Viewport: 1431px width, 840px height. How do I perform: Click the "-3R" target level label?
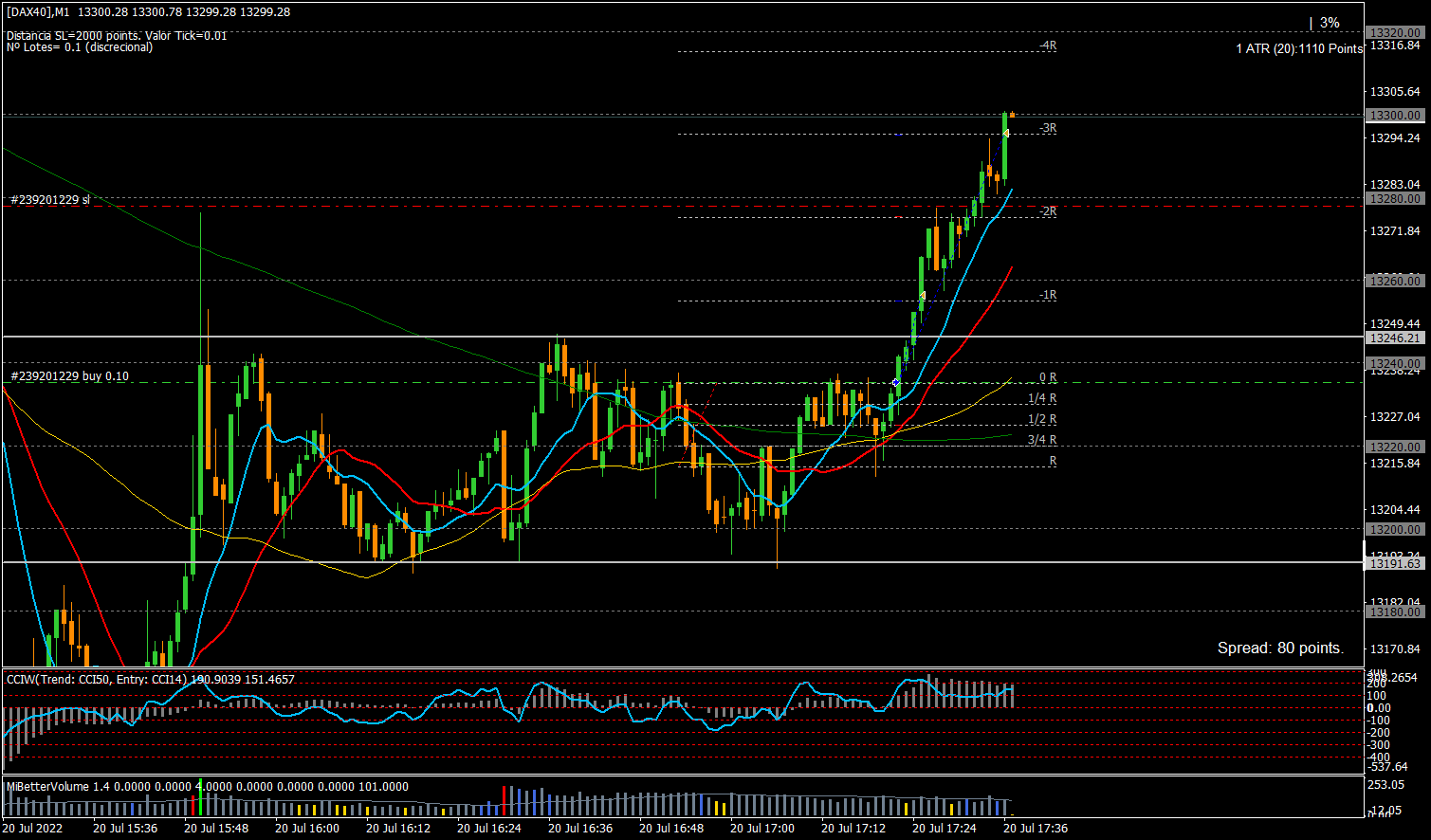1048,128
